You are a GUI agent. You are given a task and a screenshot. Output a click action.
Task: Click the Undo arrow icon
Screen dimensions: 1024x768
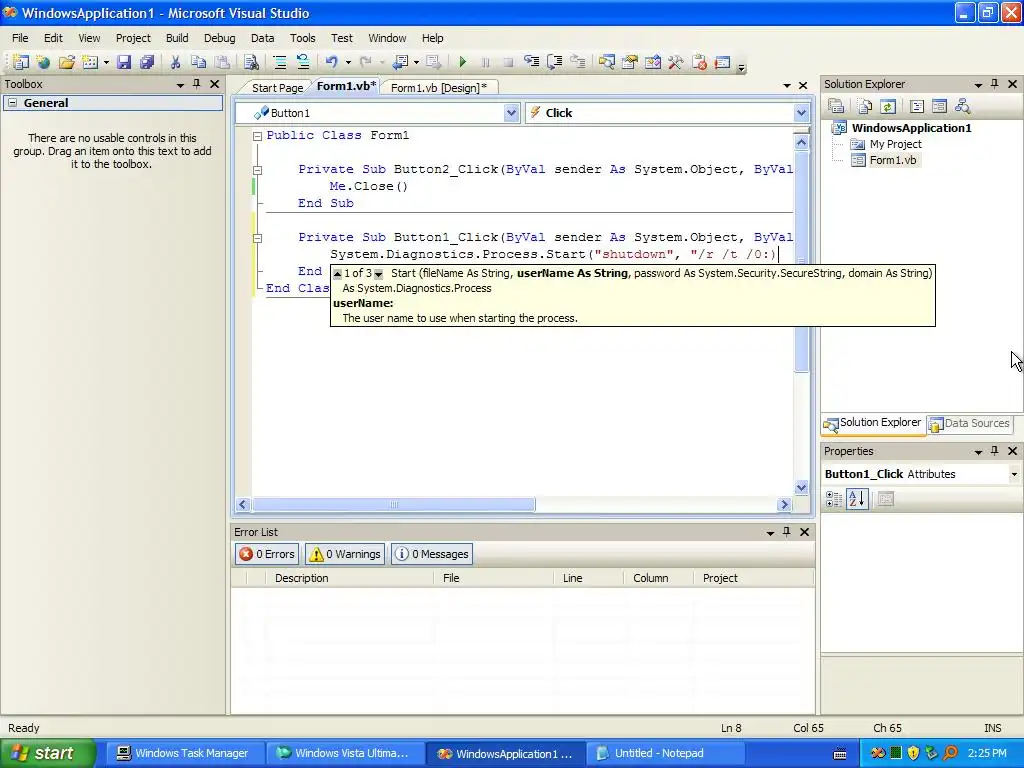[x=332, y=62]
